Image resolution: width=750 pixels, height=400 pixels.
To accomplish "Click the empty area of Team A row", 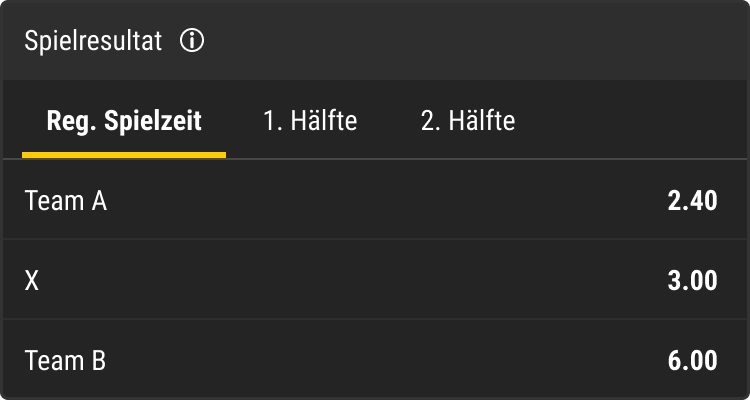I will pos(383,200).
